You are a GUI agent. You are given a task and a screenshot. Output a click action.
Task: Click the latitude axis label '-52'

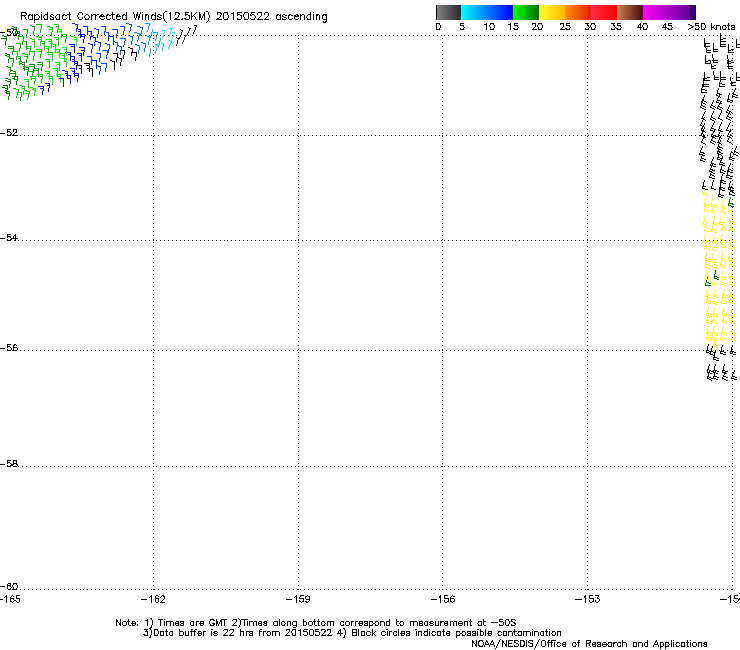[x=9, y=133]
